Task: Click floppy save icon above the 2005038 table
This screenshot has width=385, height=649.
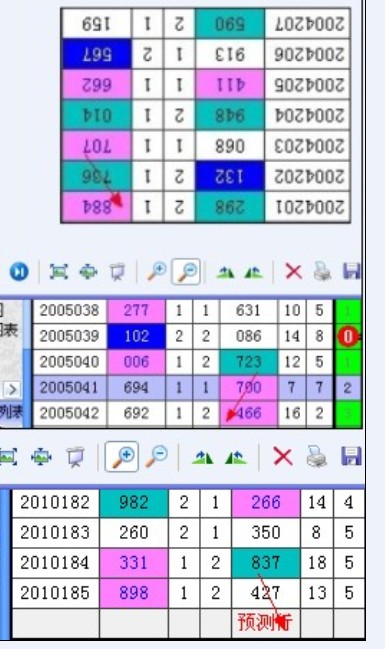Action: point(351,272)
